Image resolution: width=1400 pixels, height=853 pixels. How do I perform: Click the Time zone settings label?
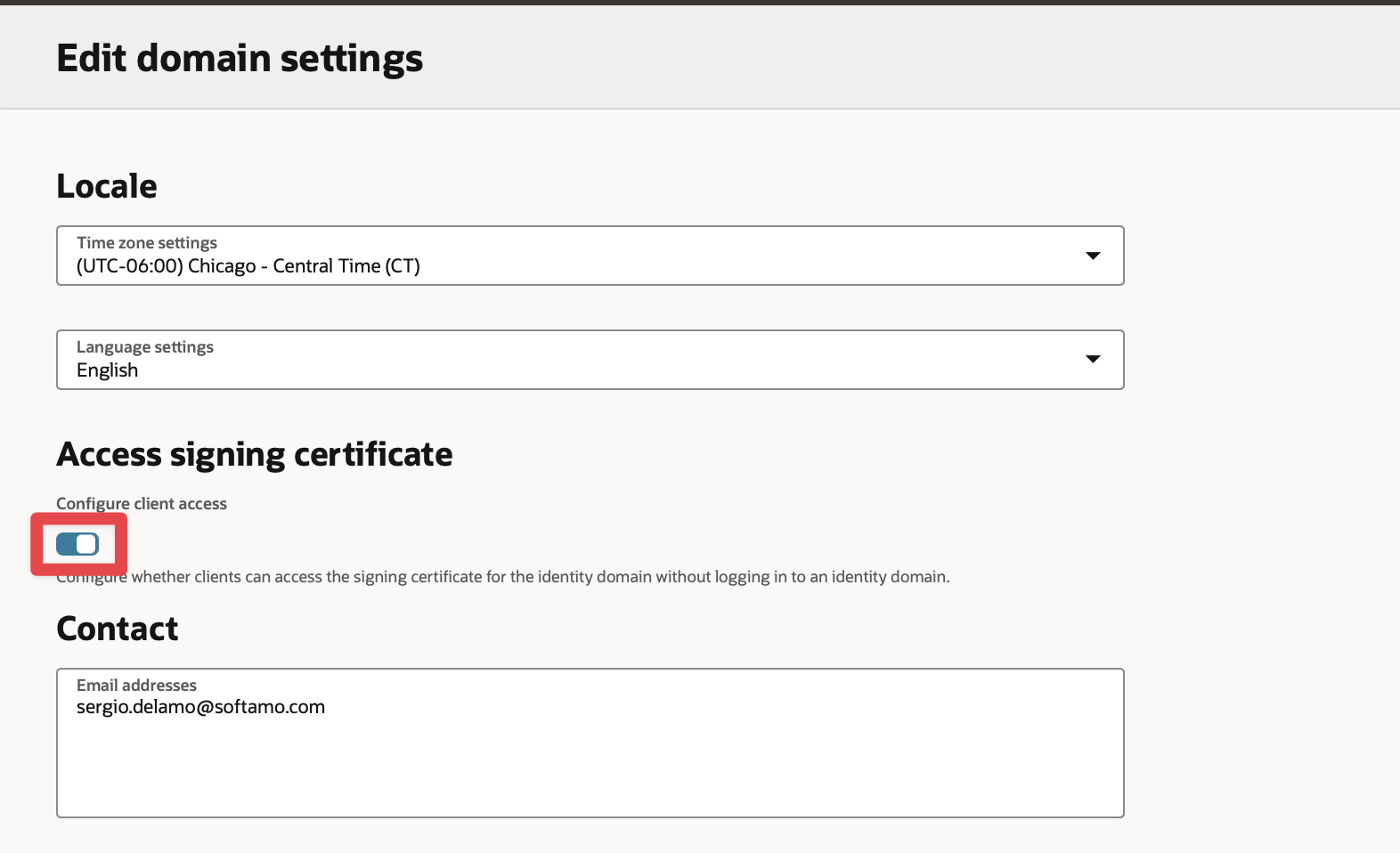(x=147, y=242)
